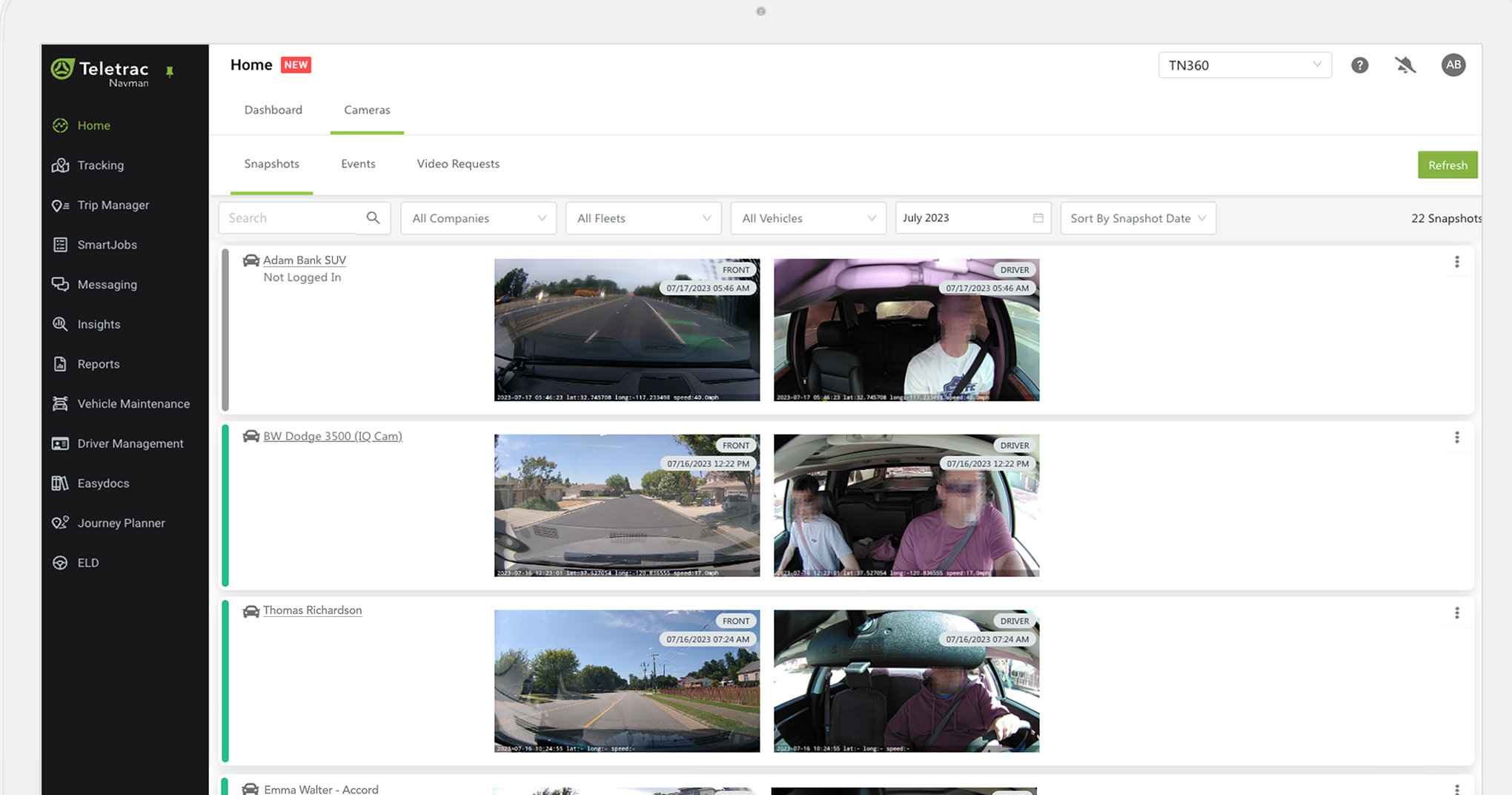Open the Messaging chat icon
The image size is (1512, 795).
[x=61, y=285]
